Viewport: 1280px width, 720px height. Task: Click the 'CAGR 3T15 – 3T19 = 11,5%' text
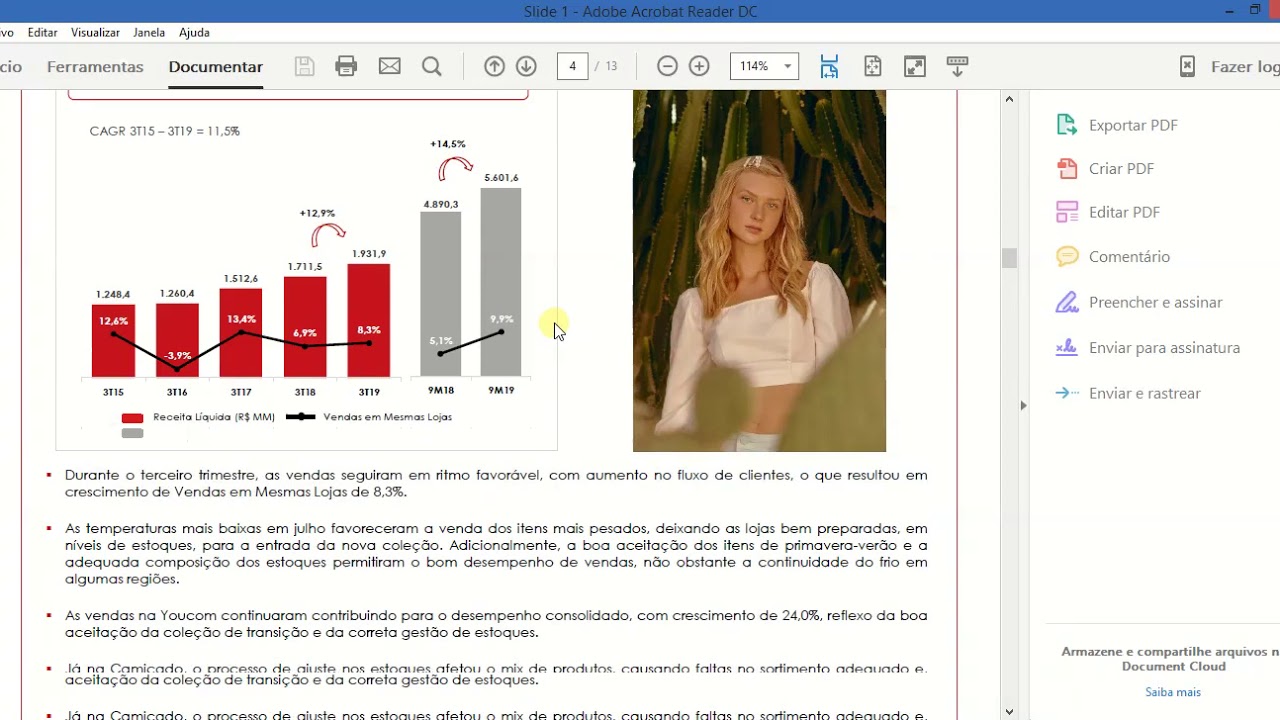tap(164, 131)
